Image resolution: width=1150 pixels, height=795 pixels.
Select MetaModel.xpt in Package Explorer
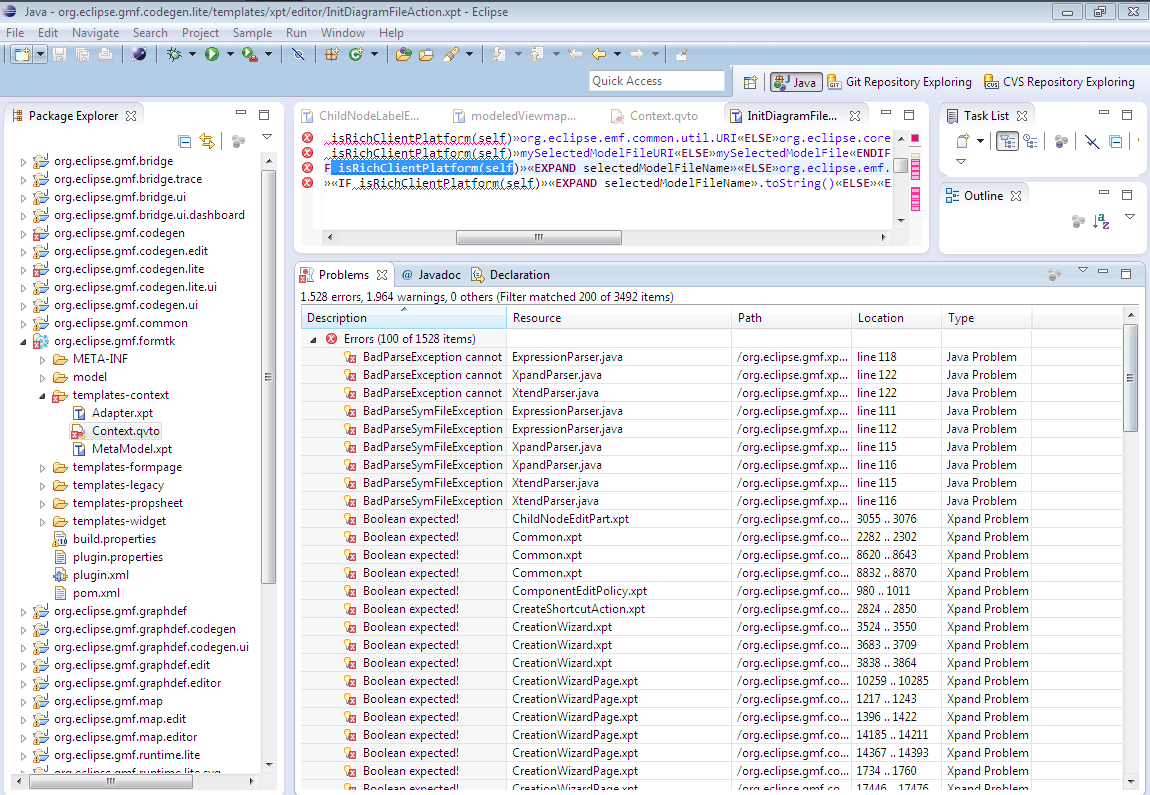tap(122, 449)
